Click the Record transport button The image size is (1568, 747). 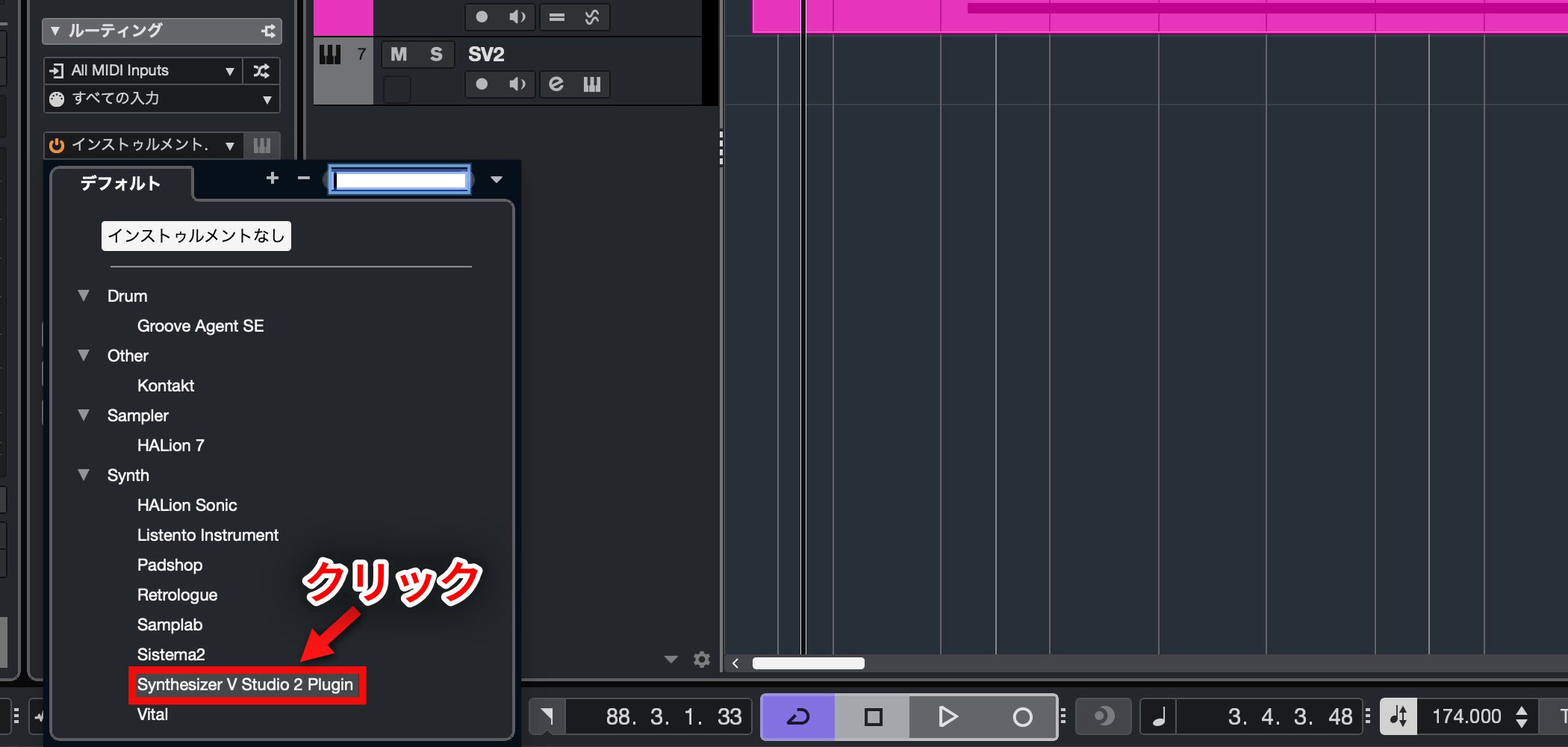pyautogui.click(x=1022, y=717)
